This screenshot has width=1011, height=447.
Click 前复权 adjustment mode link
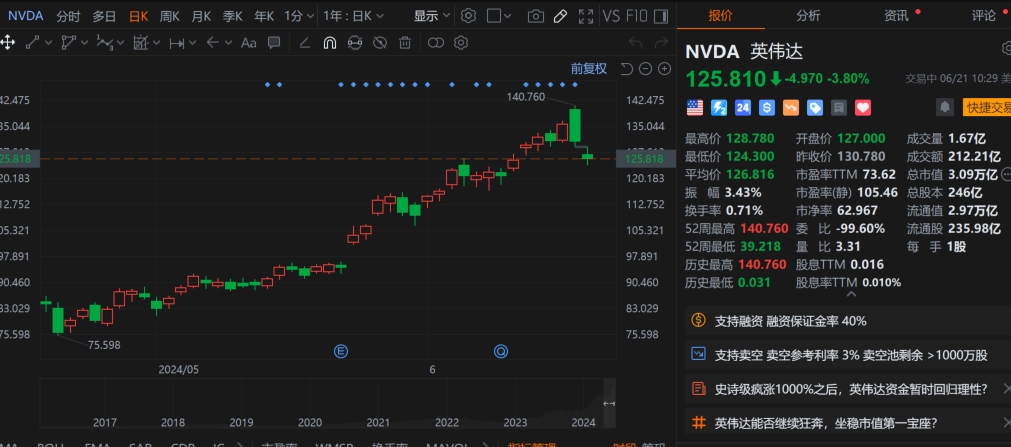pyautogui.click(x=589, y=69)
